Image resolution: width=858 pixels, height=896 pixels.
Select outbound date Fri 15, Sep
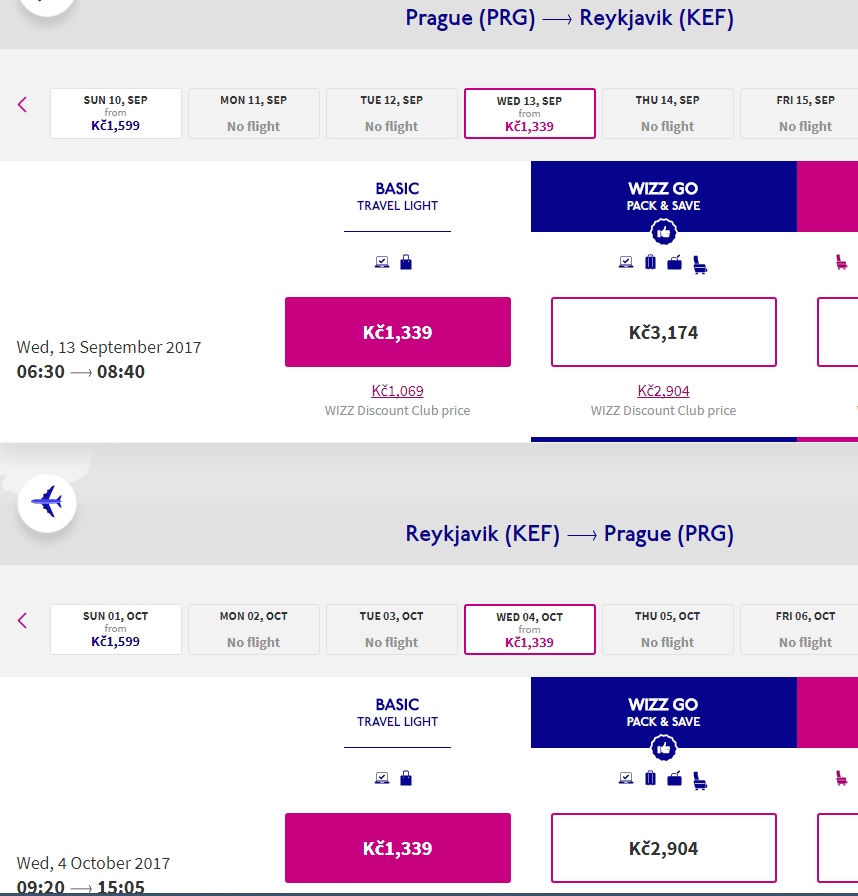coord(800,113)
